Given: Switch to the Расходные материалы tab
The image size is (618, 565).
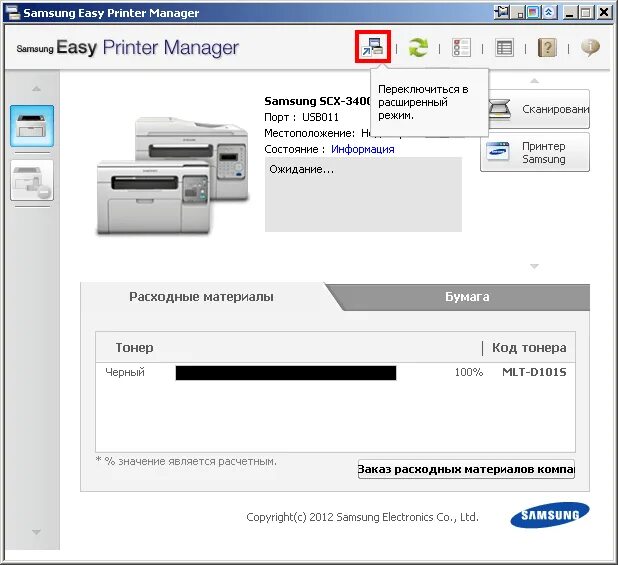Looking at the screenshot, I should click(x=201, y=297).
